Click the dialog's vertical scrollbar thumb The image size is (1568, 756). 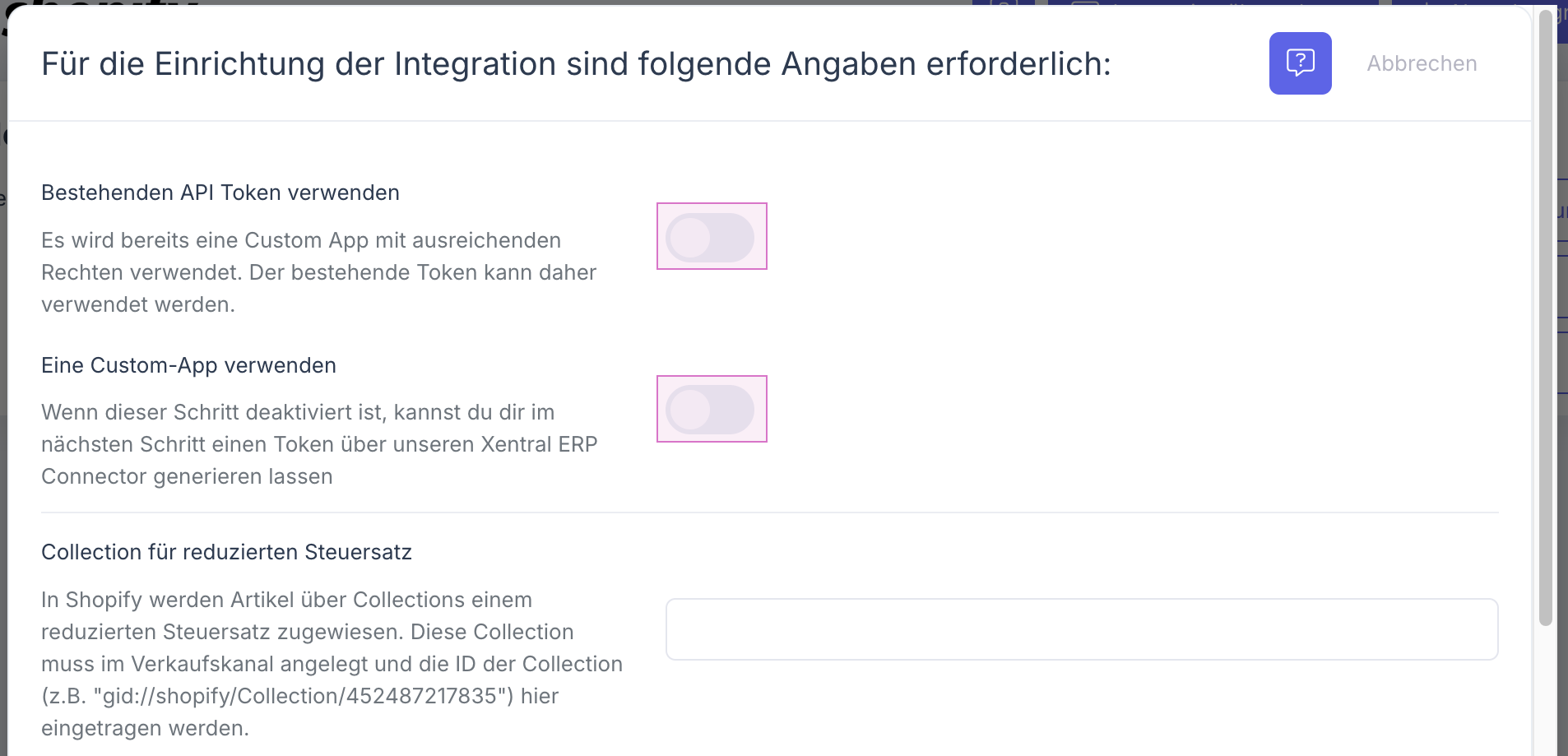(1546, 329)
